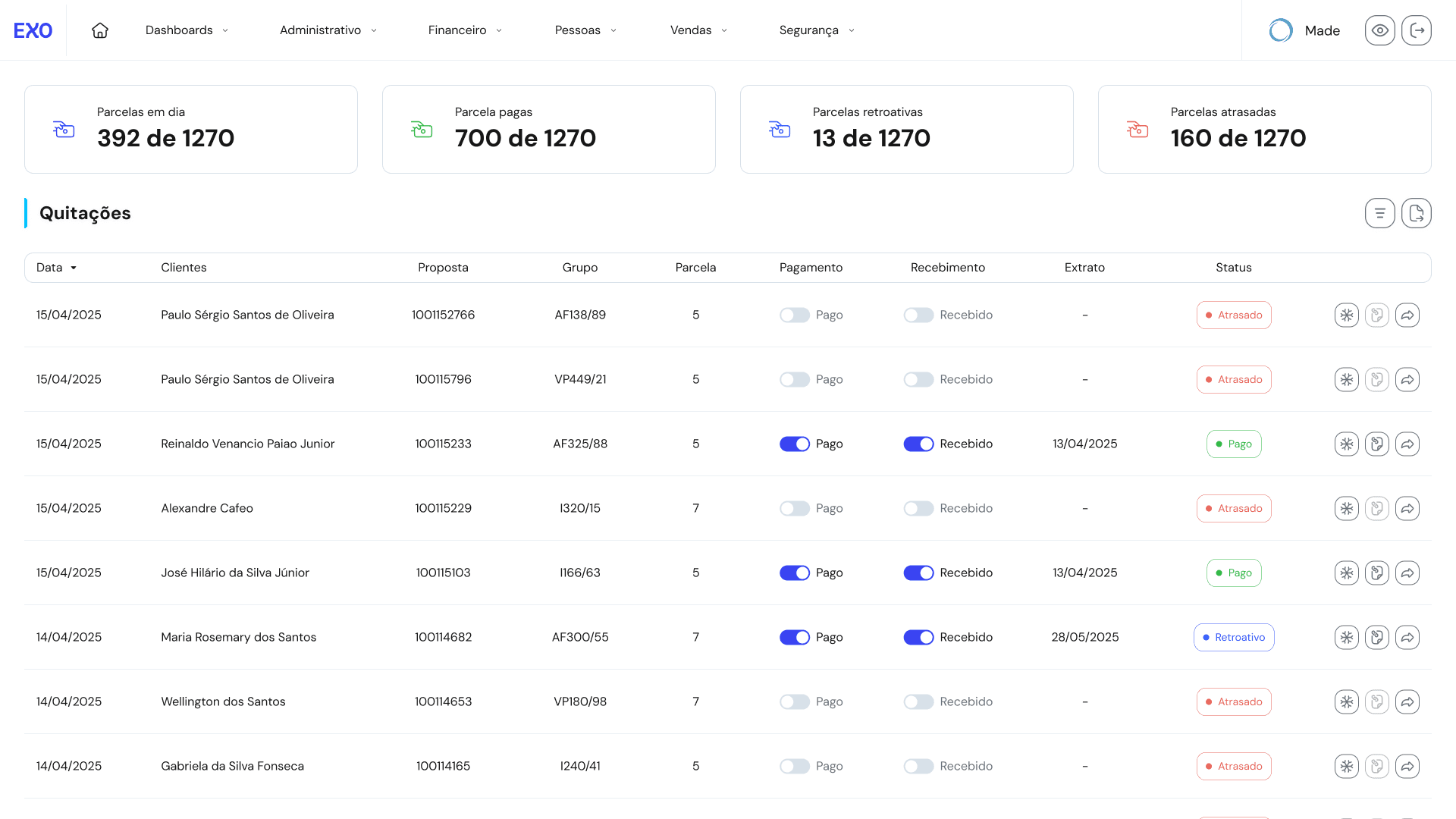This screenshot has width=1456, height=819.
Task: Click the logout icon in top bar
Action: click(1416, 30)
